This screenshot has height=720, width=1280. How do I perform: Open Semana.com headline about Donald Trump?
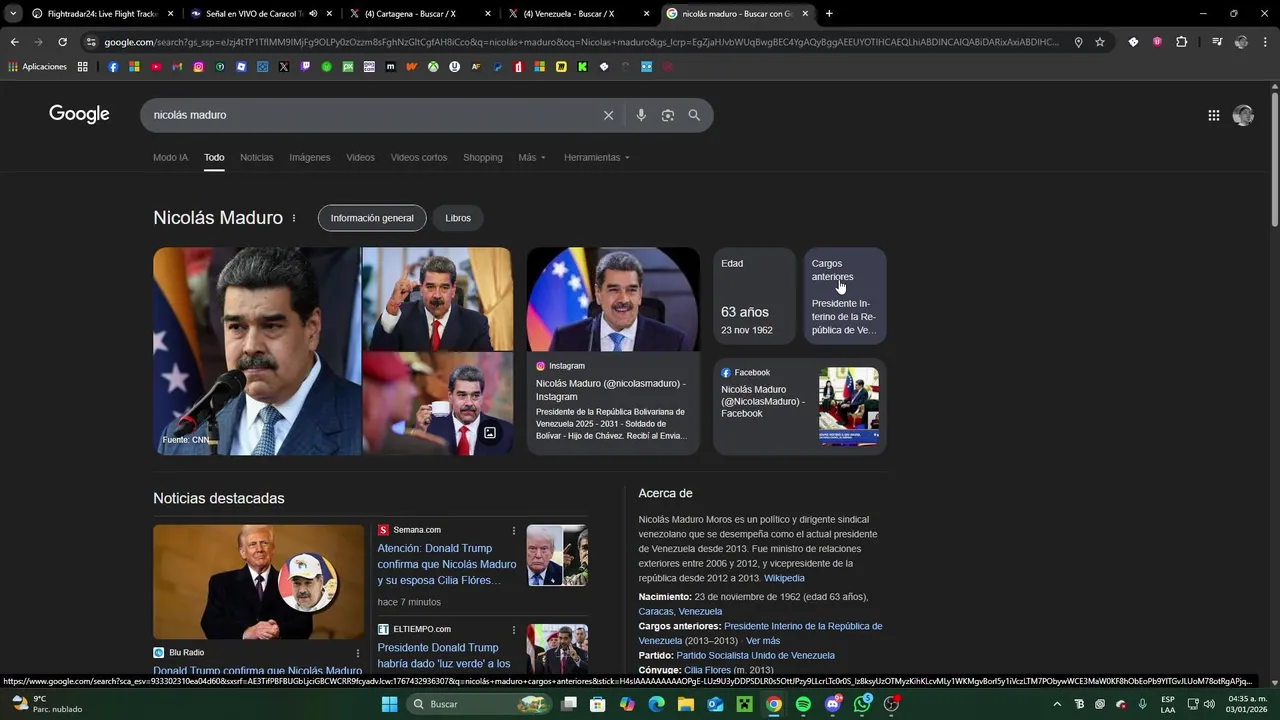tap(447, 564)
